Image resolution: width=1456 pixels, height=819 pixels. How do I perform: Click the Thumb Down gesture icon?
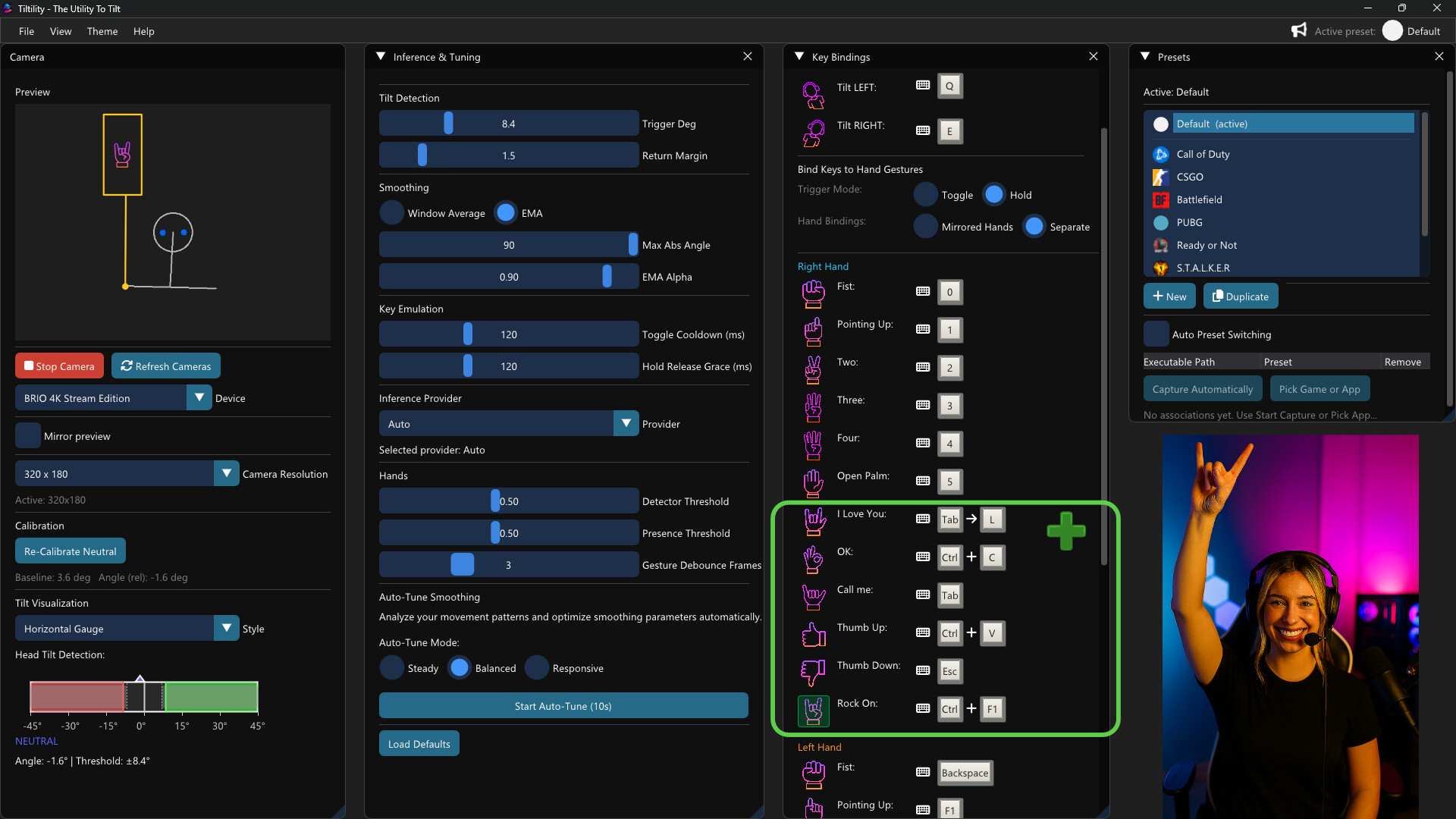click(812, 673)
